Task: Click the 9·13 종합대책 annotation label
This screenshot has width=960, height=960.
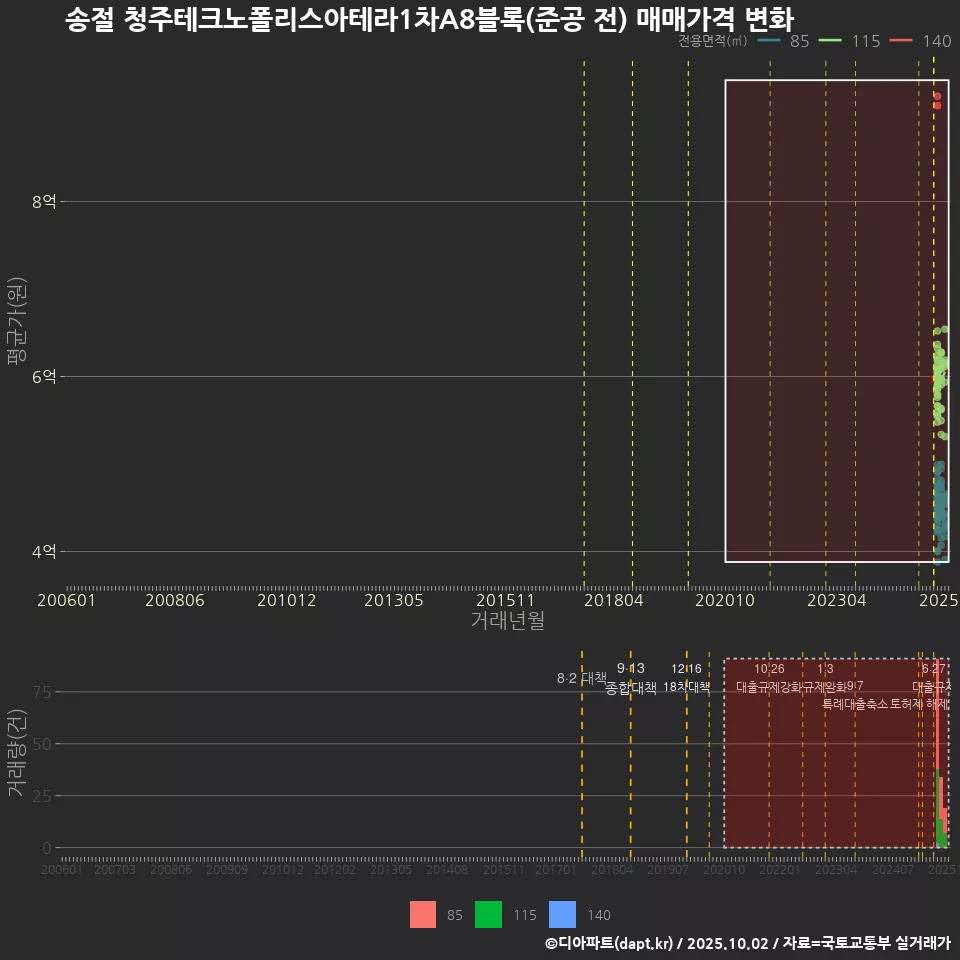Action: tap(631, 678)
